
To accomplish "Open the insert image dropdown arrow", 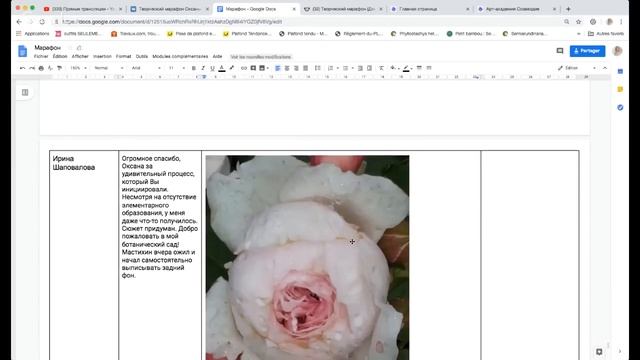I will (x=267, y=68).
